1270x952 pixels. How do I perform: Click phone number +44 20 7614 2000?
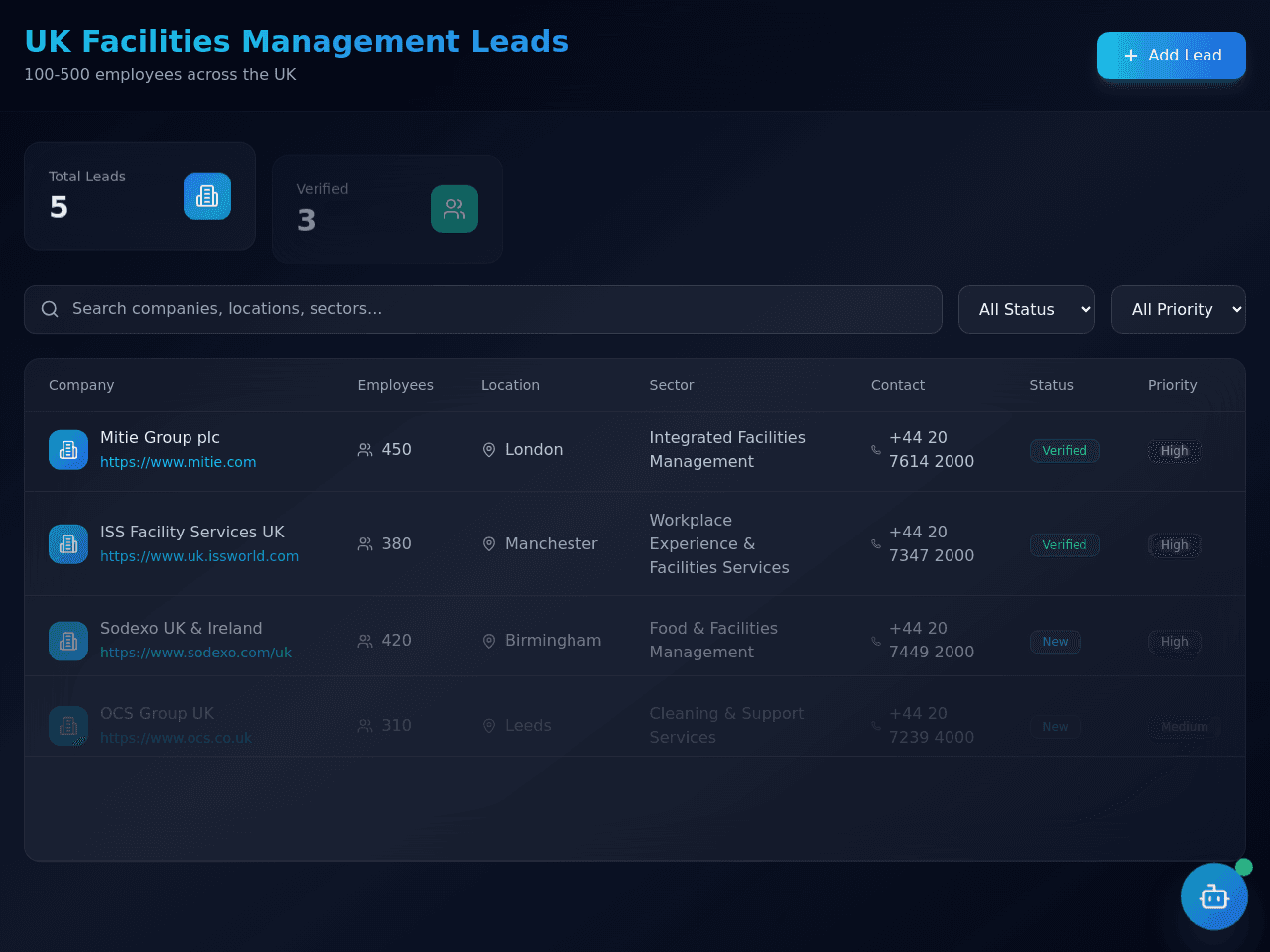pyautogui.click(x=932, y=450)
